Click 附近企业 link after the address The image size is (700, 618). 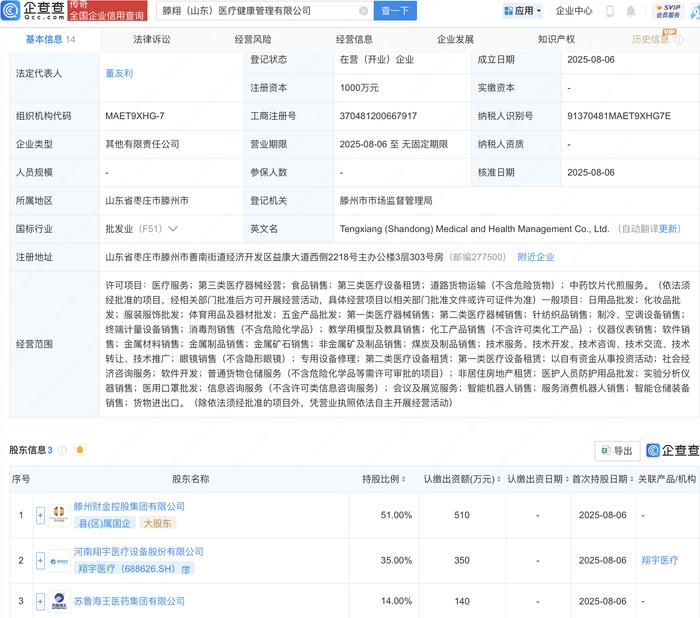[x=536, y=257]
